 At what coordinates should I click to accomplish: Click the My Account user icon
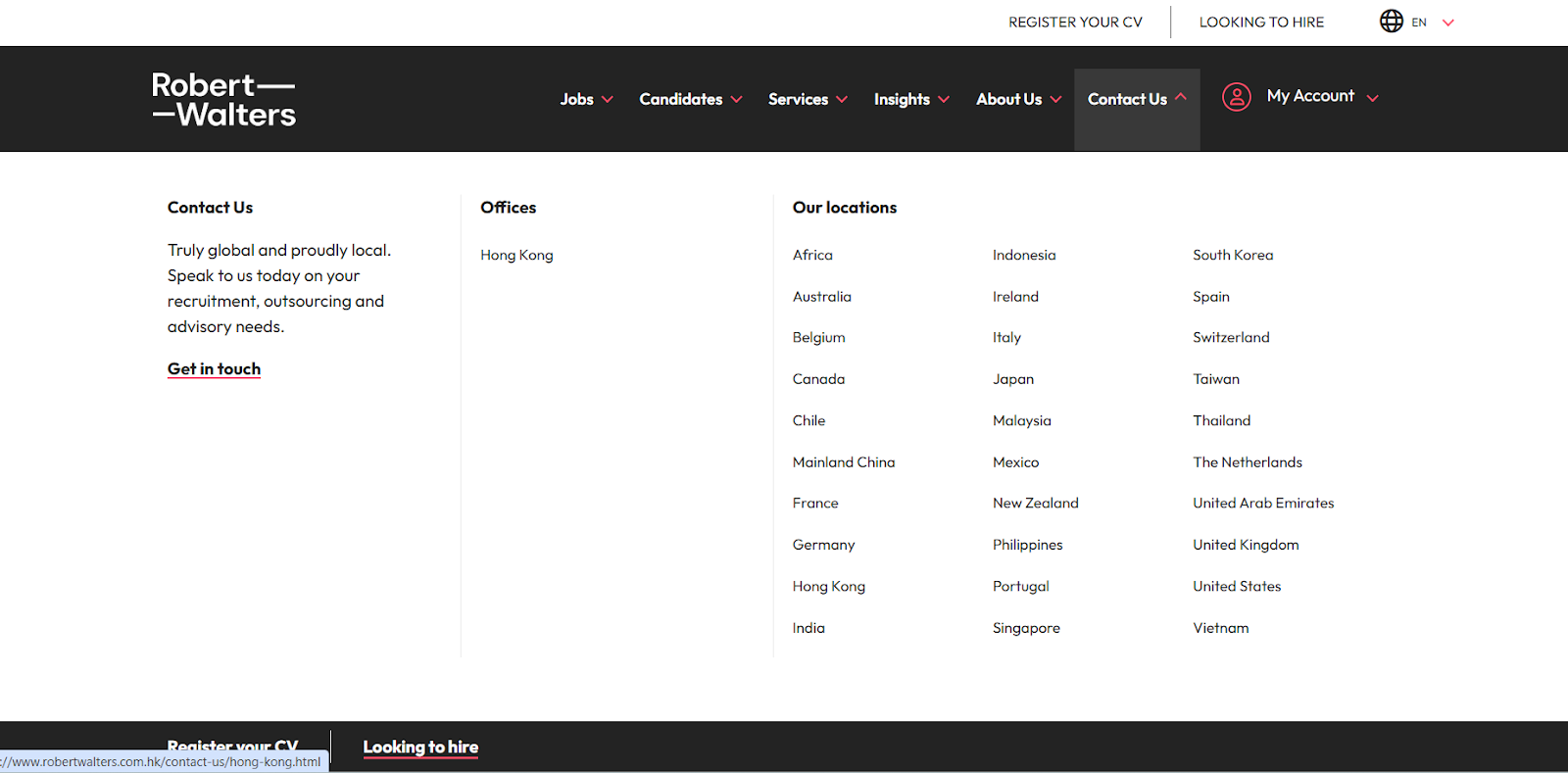[1237, 97]
